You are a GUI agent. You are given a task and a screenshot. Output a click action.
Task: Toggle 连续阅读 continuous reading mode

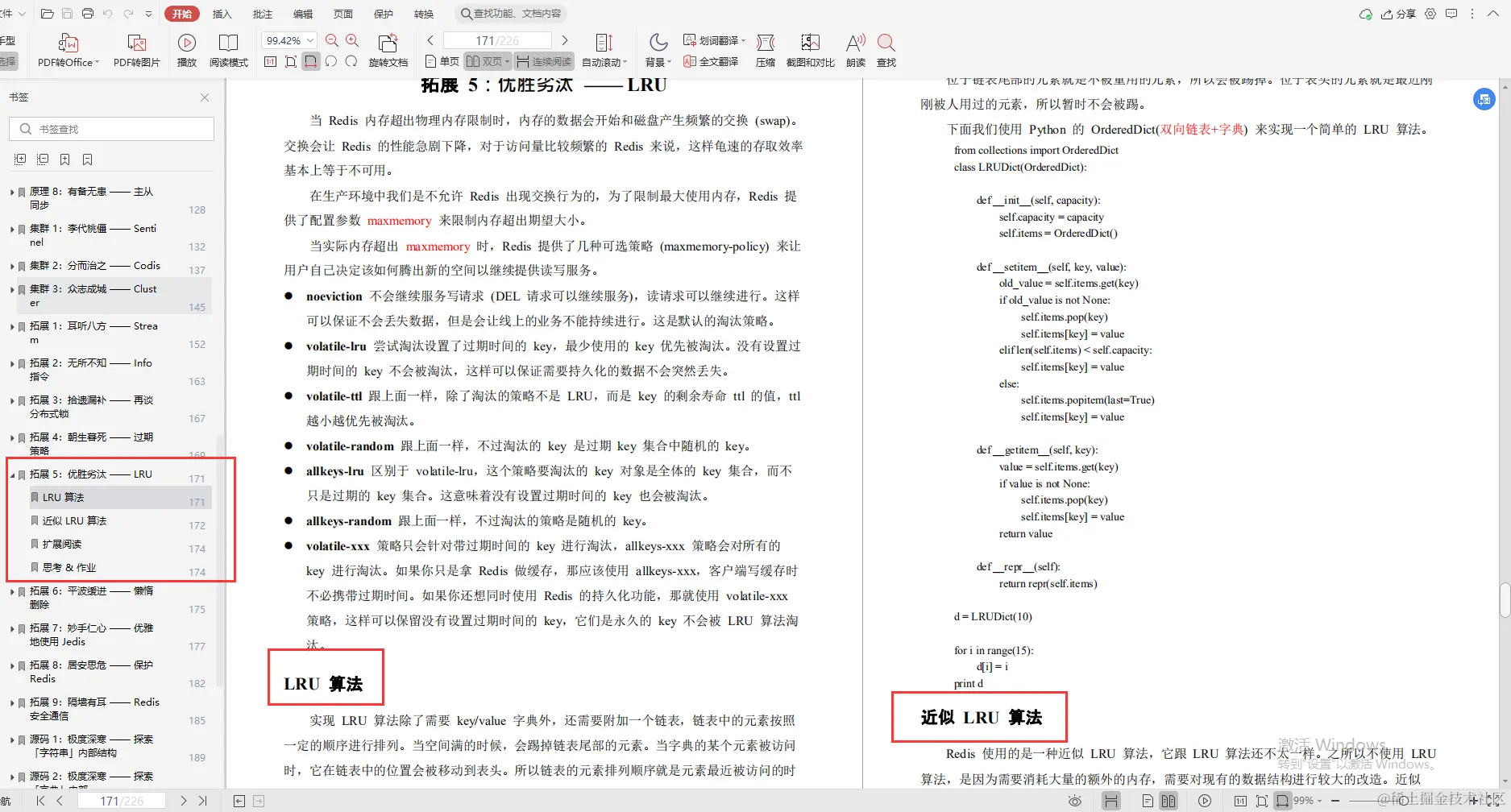[544, 60]
